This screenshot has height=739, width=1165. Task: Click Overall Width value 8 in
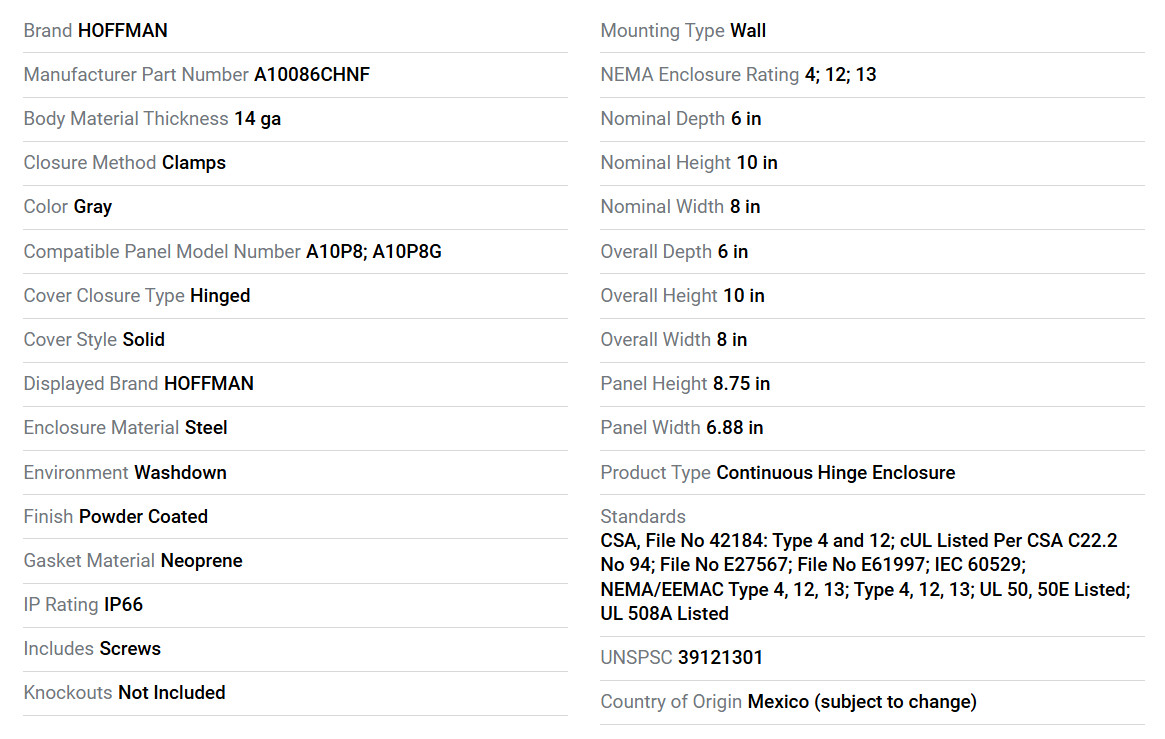732,339
